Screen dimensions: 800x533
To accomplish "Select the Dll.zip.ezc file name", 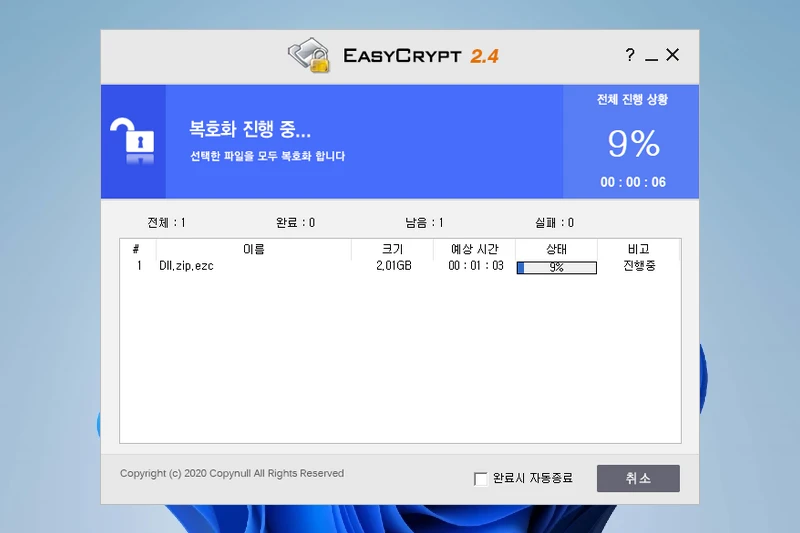I will (186, 266).
